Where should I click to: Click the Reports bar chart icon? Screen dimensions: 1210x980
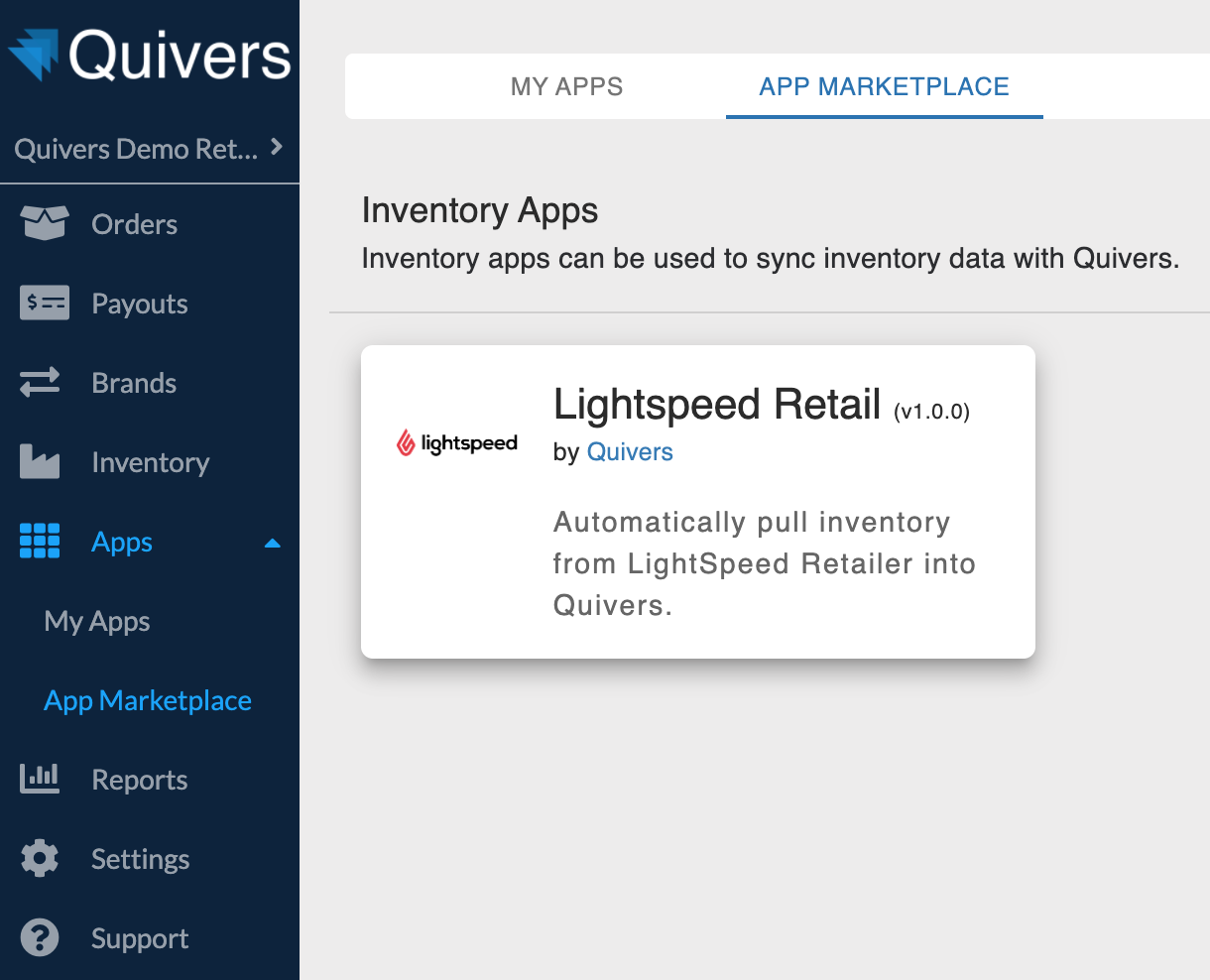click(40, 779)
